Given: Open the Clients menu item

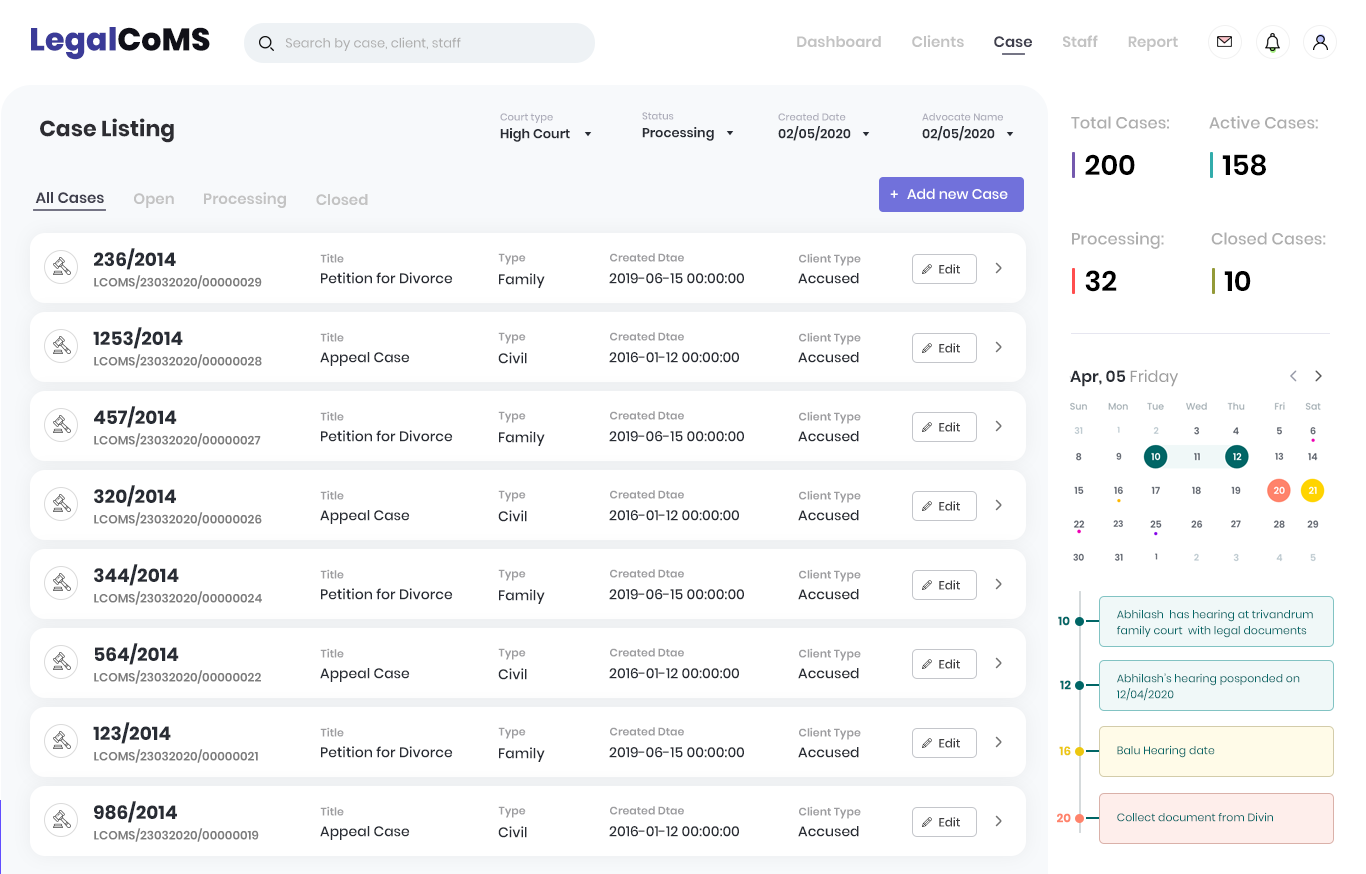Looking at the screenshot, I should point(937,42).
